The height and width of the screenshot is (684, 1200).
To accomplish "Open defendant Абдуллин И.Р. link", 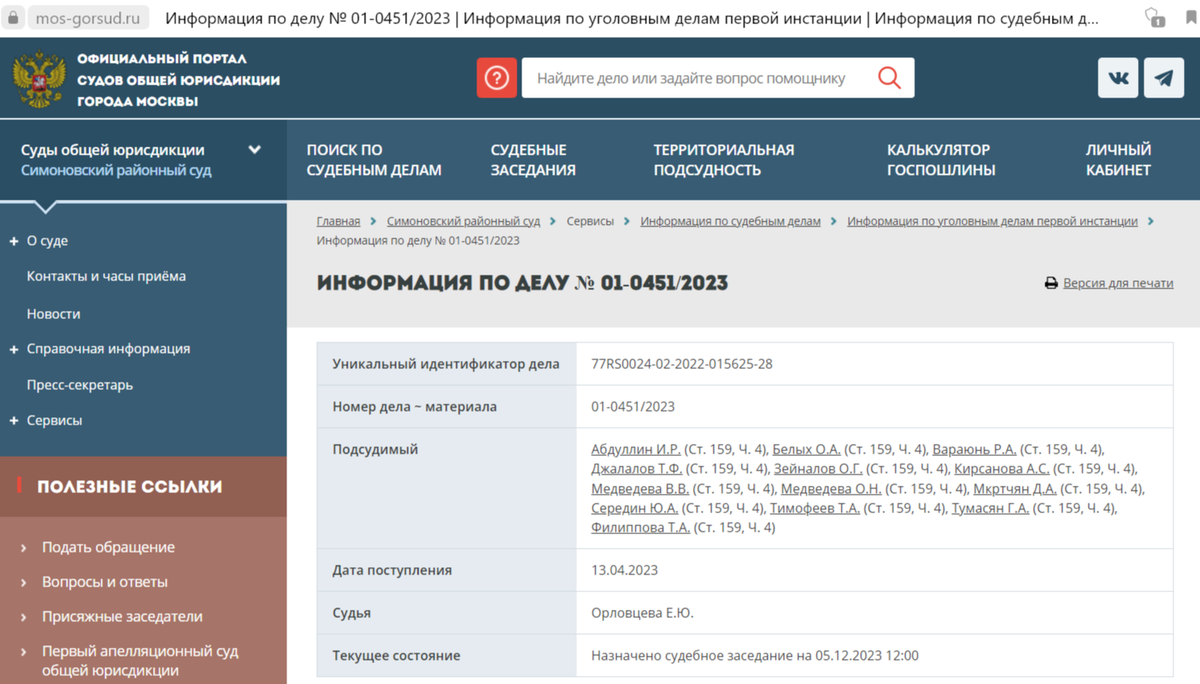I will (635, 450).
